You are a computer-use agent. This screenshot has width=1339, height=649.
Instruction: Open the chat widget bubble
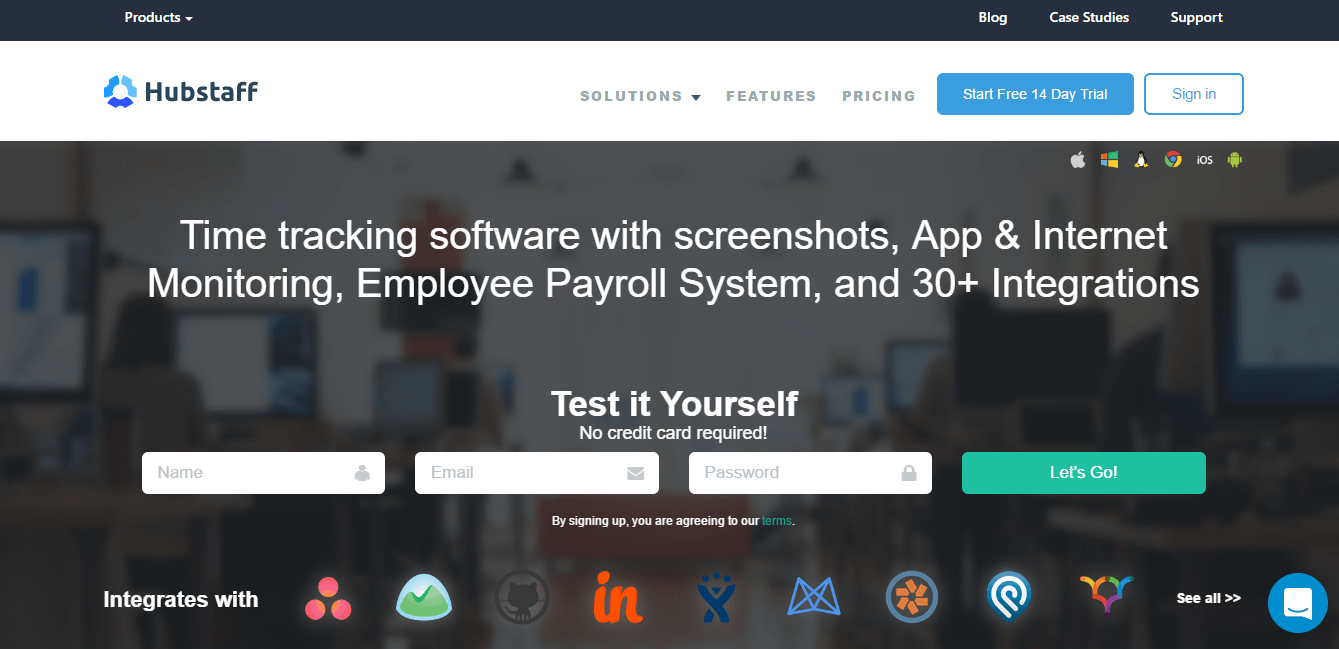(x=1298, y=603)
